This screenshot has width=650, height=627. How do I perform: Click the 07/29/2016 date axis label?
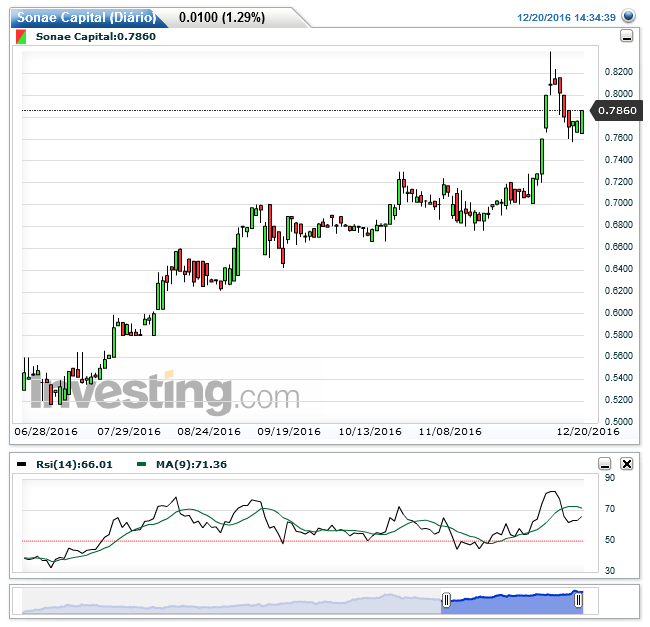(129, 431)
